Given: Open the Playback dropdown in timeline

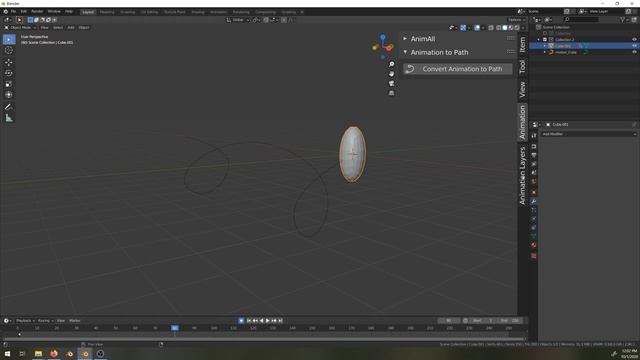Looking at the screenshot, I should point(25,321).
